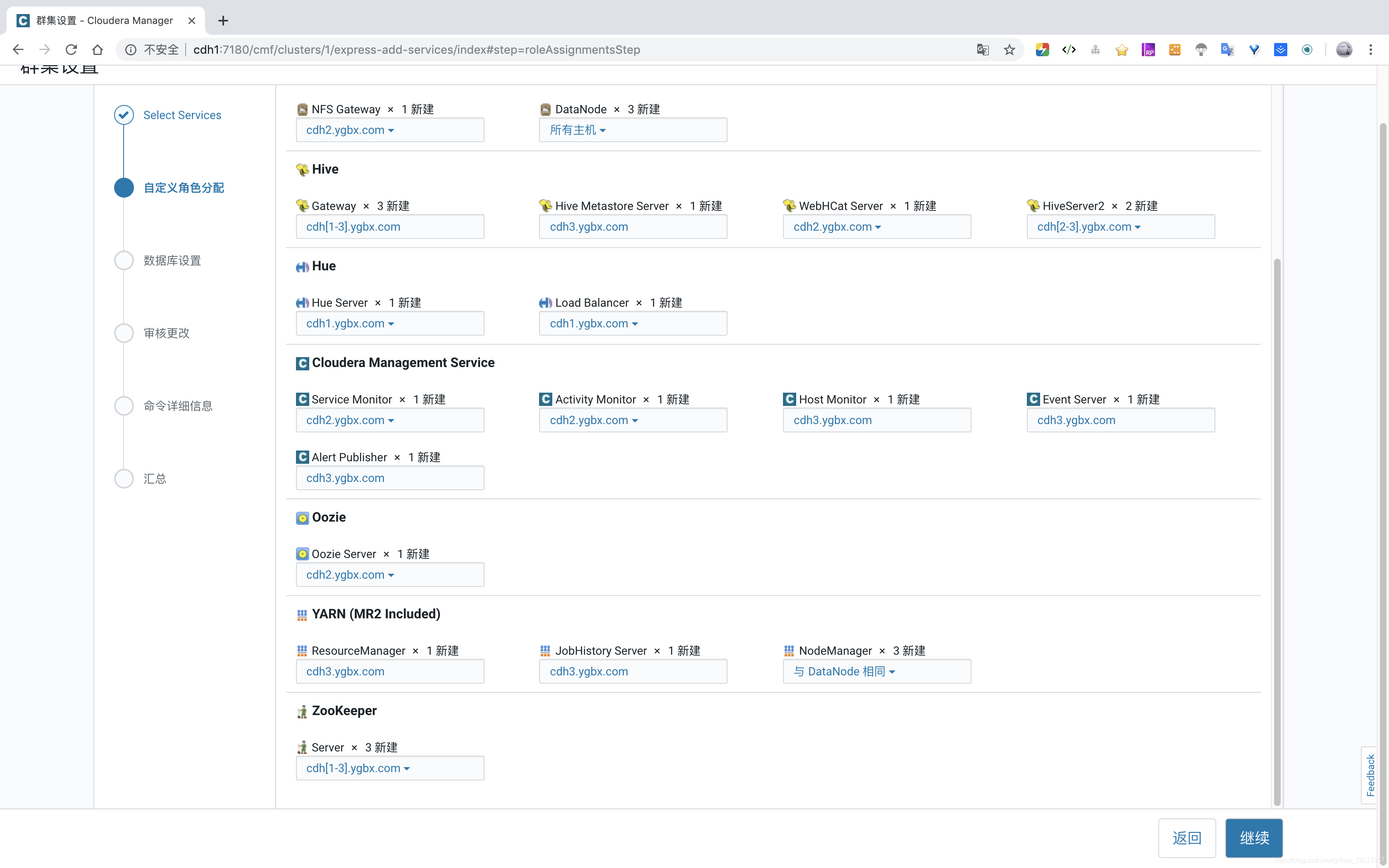Click the Hue service icon
The image size is (1389, 868).
pyautogui.click(x=303, y=266)
